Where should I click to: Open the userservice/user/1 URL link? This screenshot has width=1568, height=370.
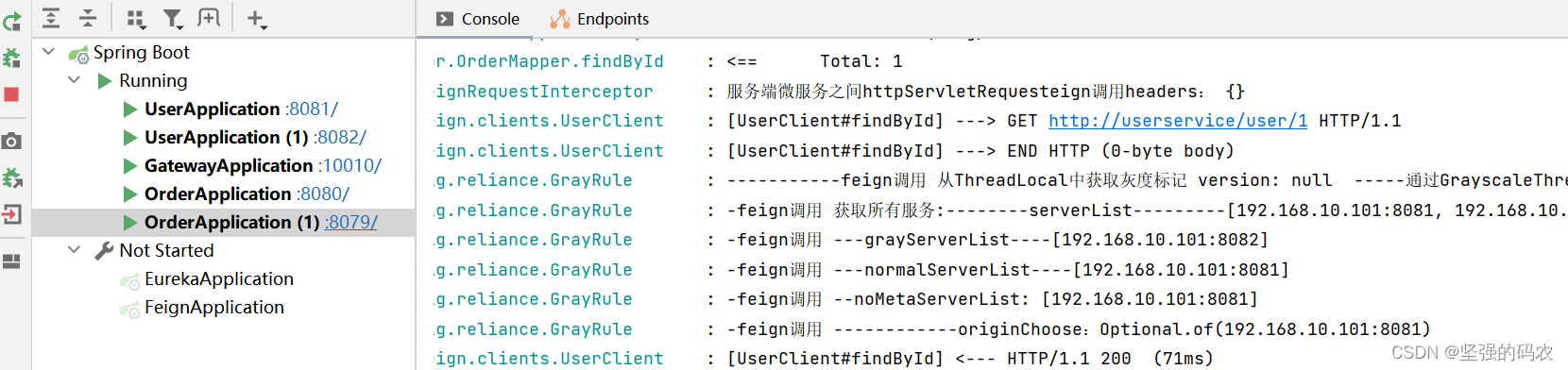click(1178, 121)
